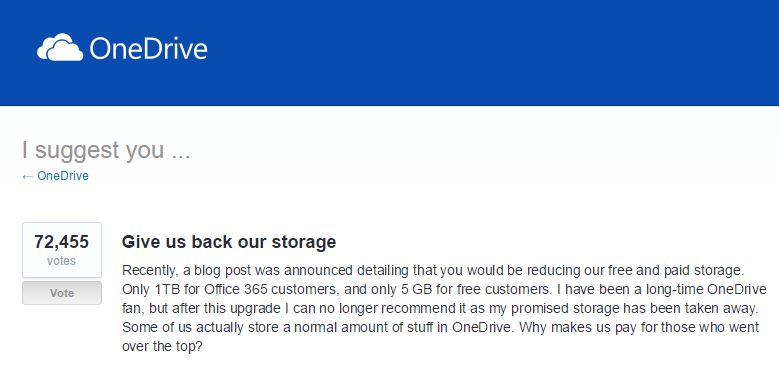Open the Give us back our storage title

point(229,242)
